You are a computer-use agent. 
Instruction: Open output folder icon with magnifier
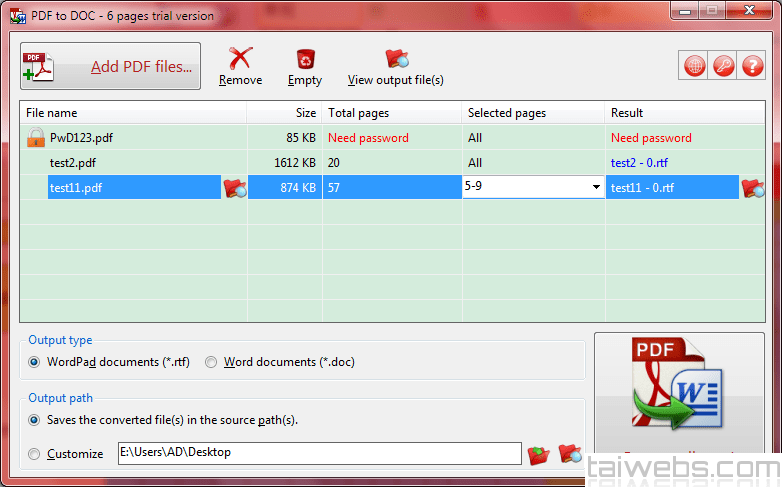tap(570, 454)
